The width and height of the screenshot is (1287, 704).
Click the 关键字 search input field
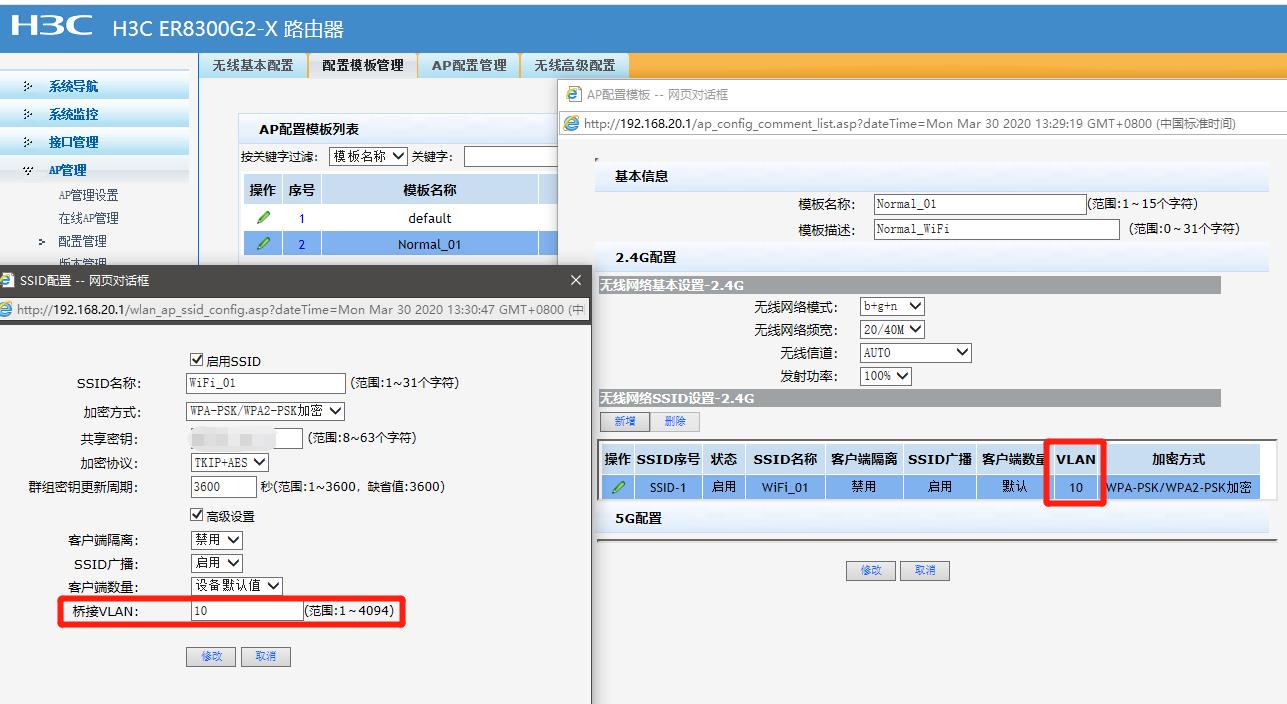tap(511, 157)
